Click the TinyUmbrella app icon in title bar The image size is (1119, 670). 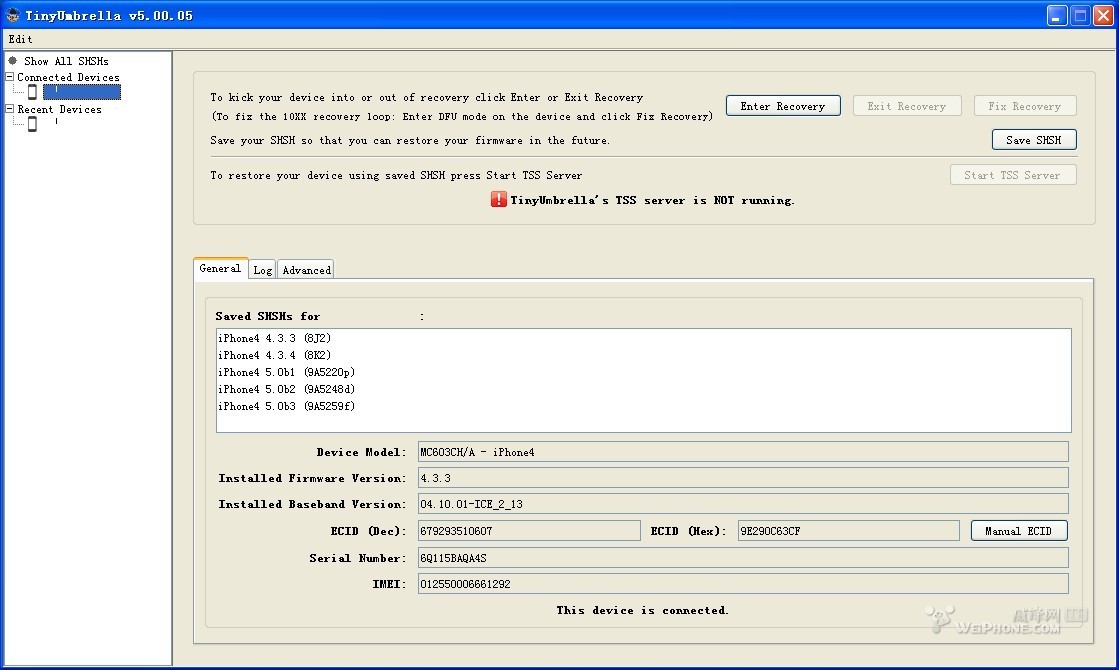coord(13,15)
